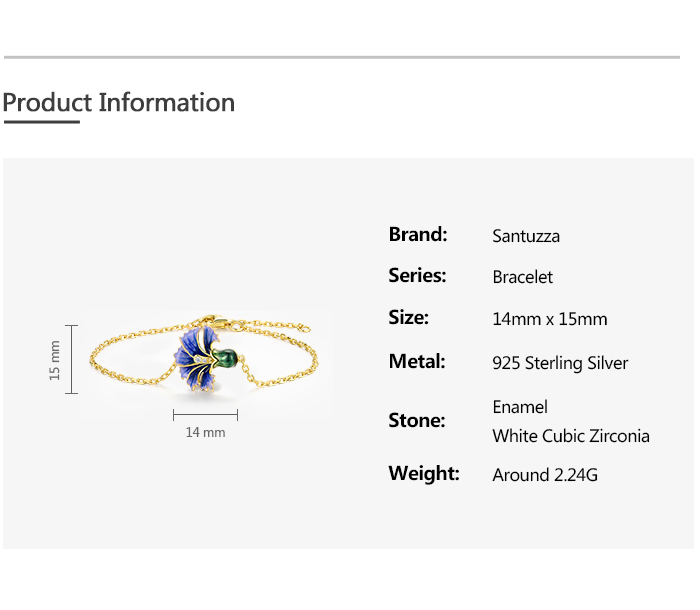Click the bracelet product image
Screen dimensions: 700x610
(210, 357)
